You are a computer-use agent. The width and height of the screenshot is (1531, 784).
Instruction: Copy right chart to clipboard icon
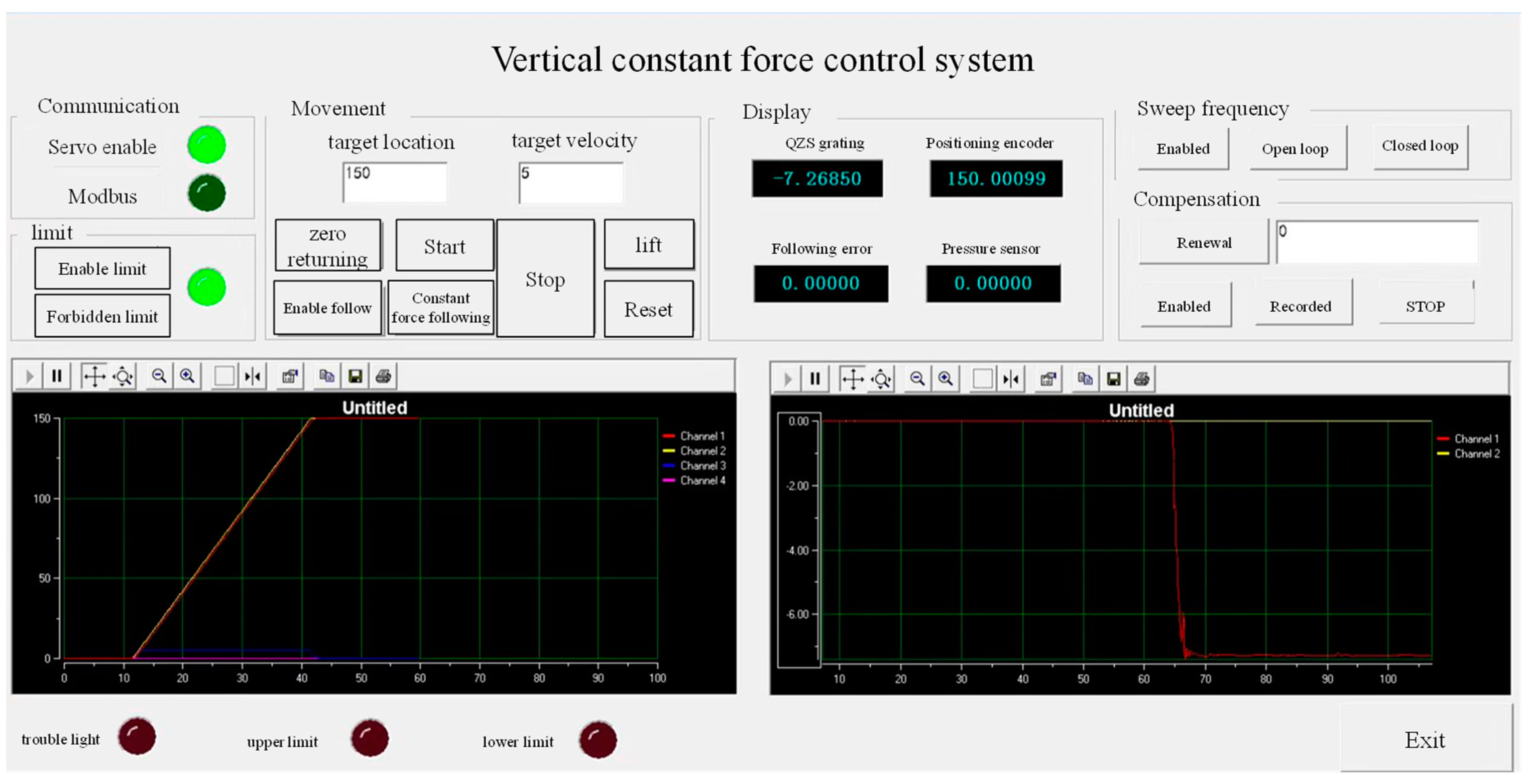point(1085,379)
